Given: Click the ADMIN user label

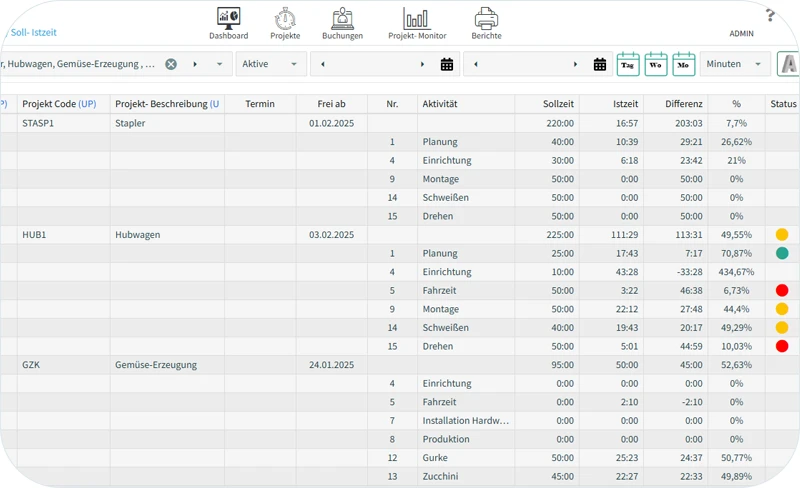Looking at the screenshot, I should (x=741, y=34).
